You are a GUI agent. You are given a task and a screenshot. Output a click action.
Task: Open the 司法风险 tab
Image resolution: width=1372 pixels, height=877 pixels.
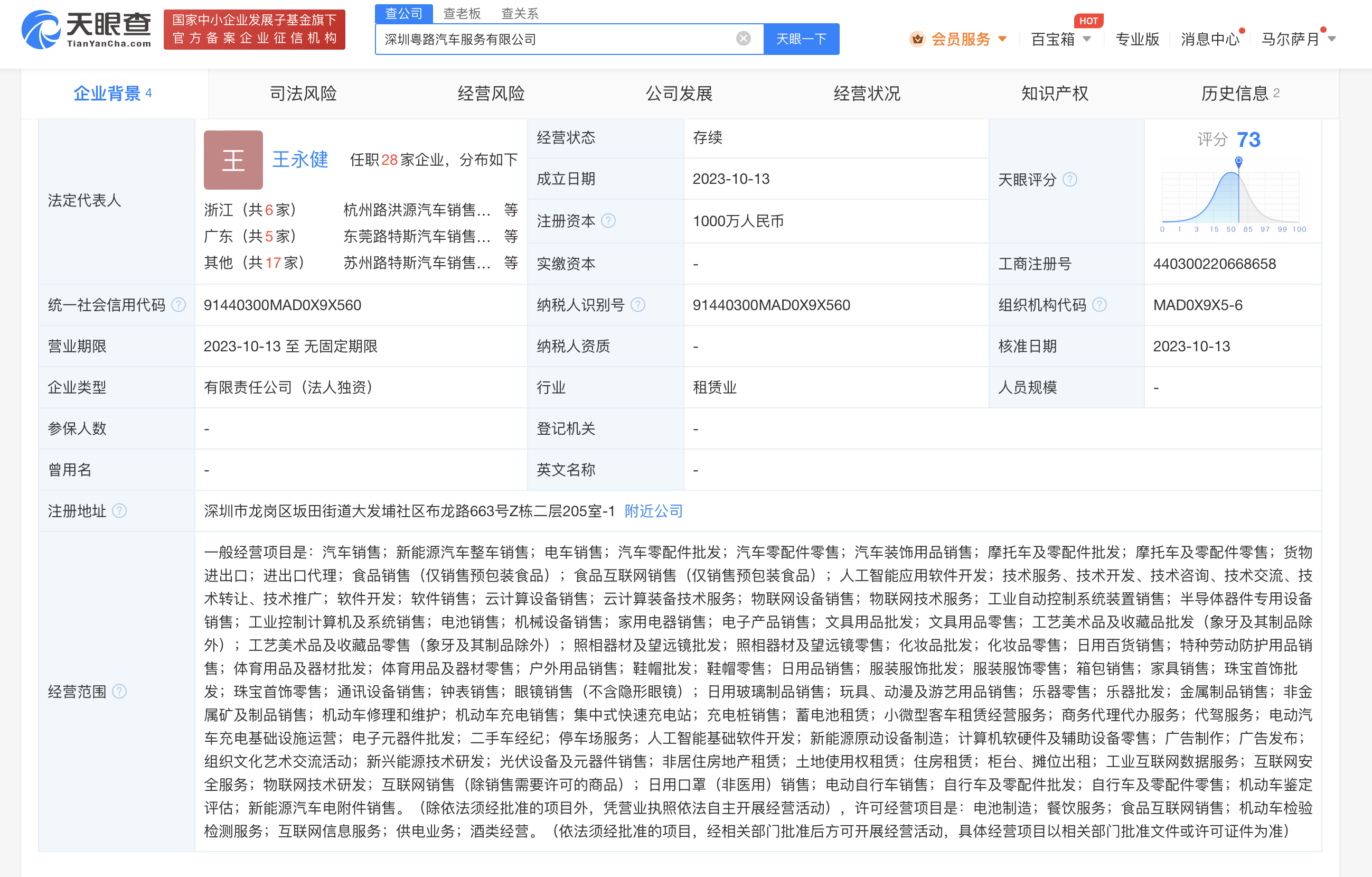click(303, 93)
